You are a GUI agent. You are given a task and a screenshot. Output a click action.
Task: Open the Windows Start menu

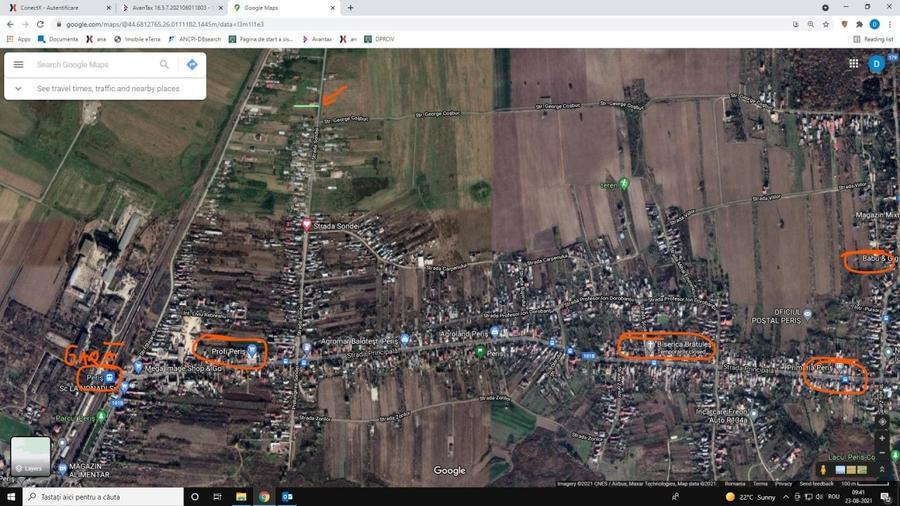click(10, 497)
